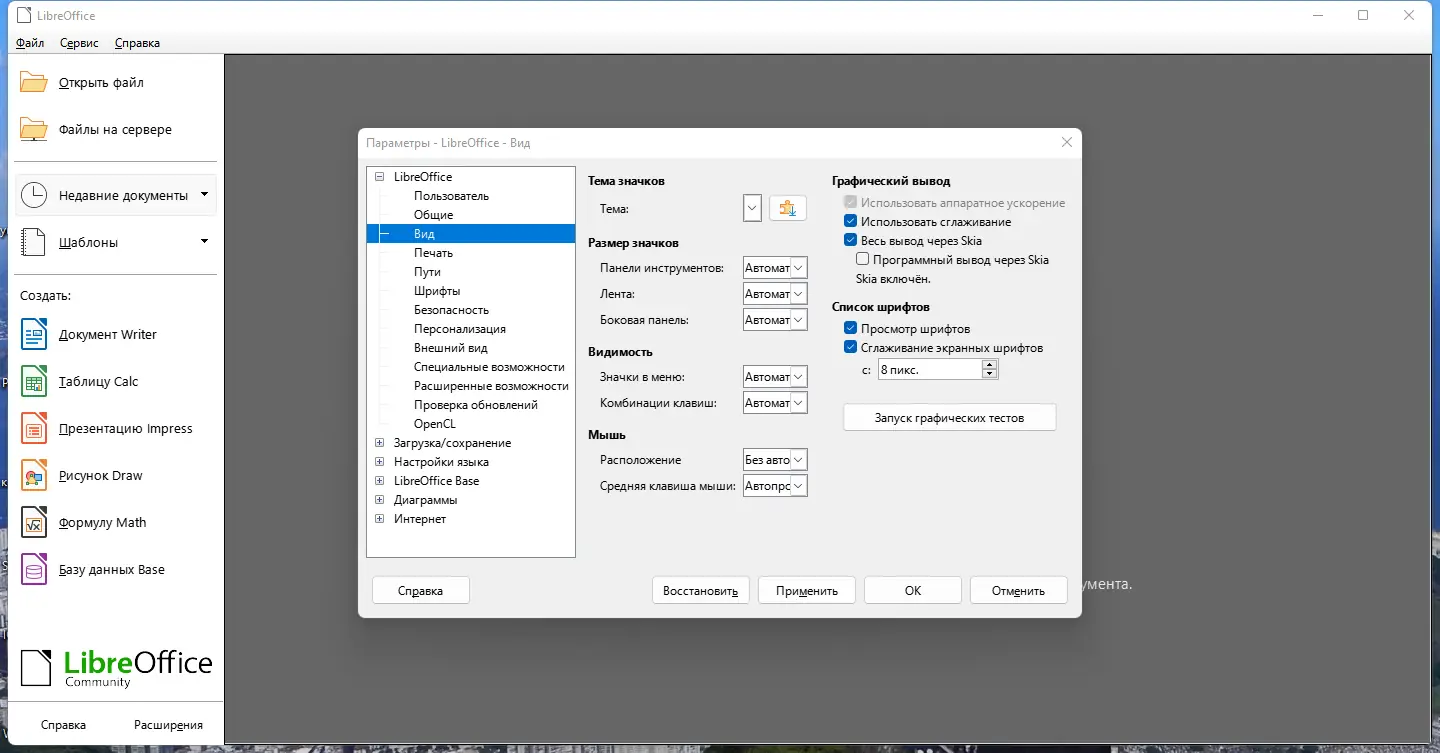
Task: Click the Применить button
Action: (807, 590)
